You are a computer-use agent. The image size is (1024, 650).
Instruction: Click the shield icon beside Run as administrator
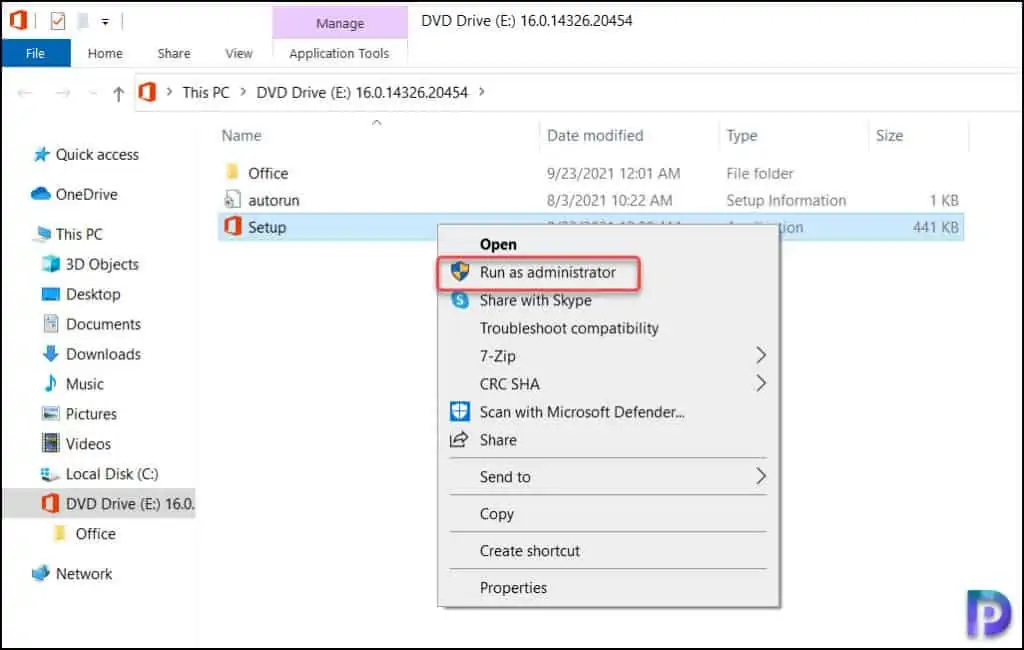[x=460, y=271]
